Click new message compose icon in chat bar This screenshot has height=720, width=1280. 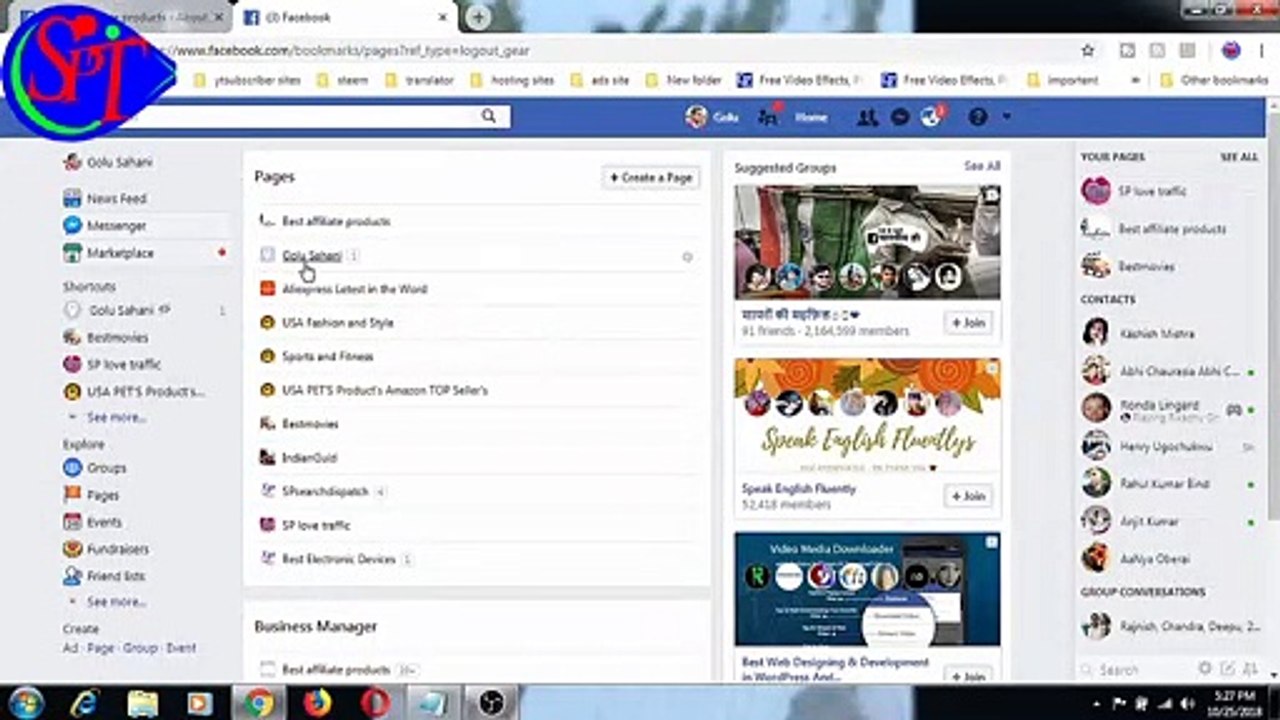pyautogui.click(x=1227, y=668)
